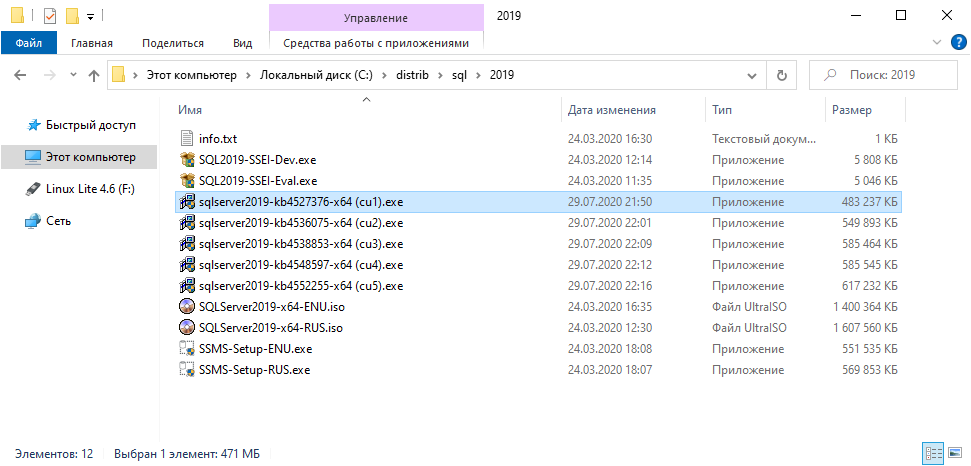Click the SSMS-Setup-RUS.exe icon
Image resolution: width=971 pixels, height=466 pixels.
[187, 370]
